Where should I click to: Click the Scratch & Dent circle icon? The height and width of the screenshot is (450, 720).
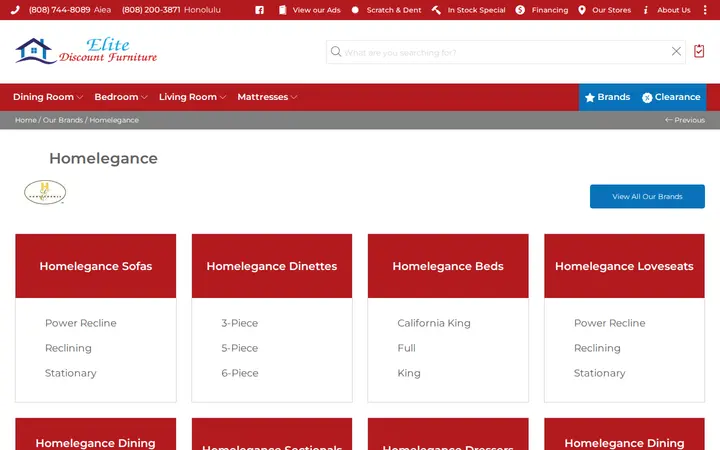coord(355,10)
